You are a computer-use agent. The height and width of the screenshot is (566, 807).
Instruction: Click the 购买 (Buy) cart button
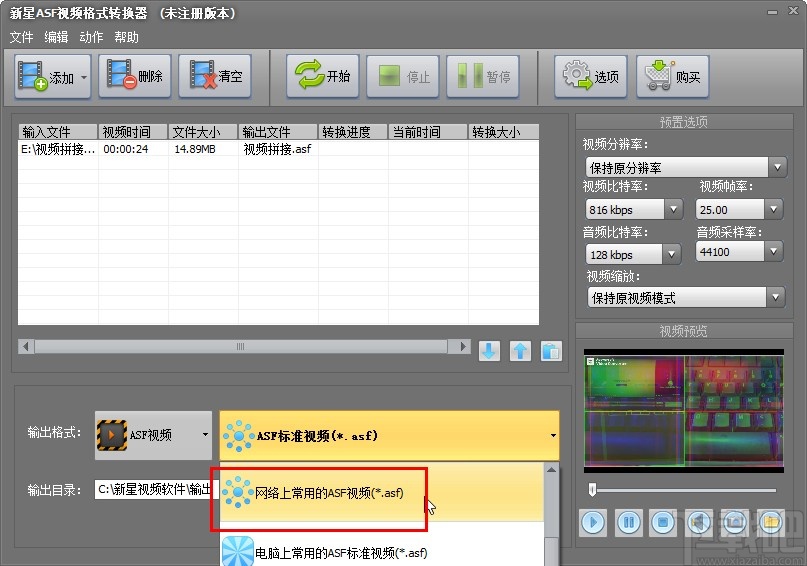pyautogui.click(x=672, y=77)
